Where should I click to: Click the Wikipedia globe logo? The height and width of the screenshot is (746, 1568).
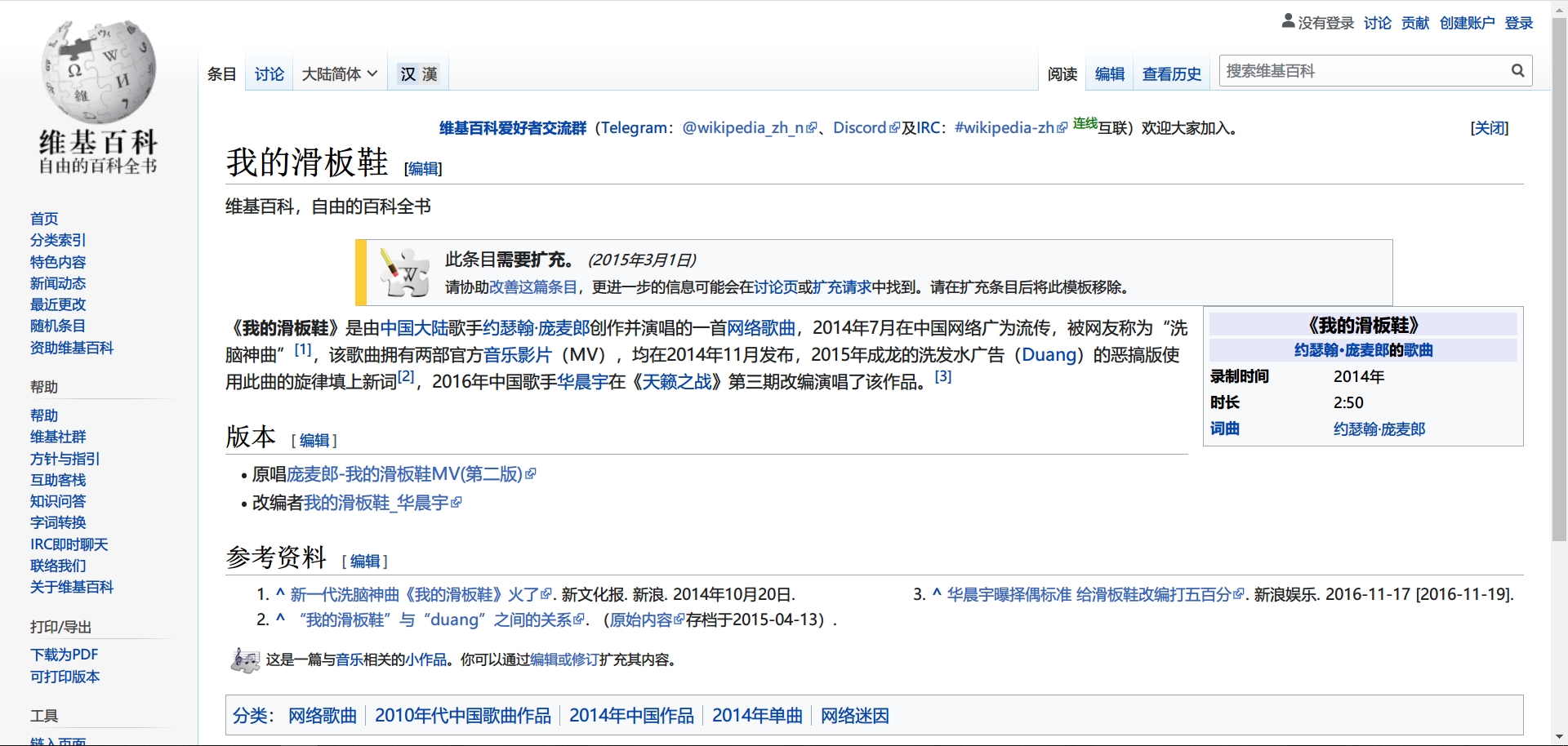click(x=98, y=72)
